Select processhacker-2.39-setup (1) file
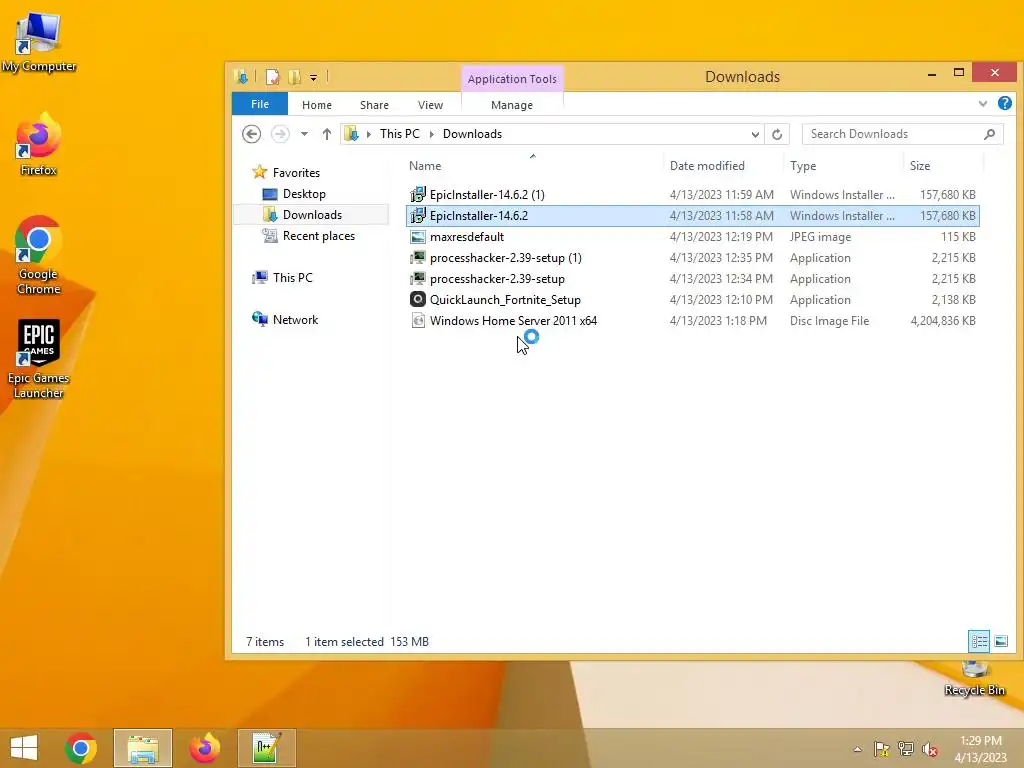 pyautogui.click(x=692, y=257)
